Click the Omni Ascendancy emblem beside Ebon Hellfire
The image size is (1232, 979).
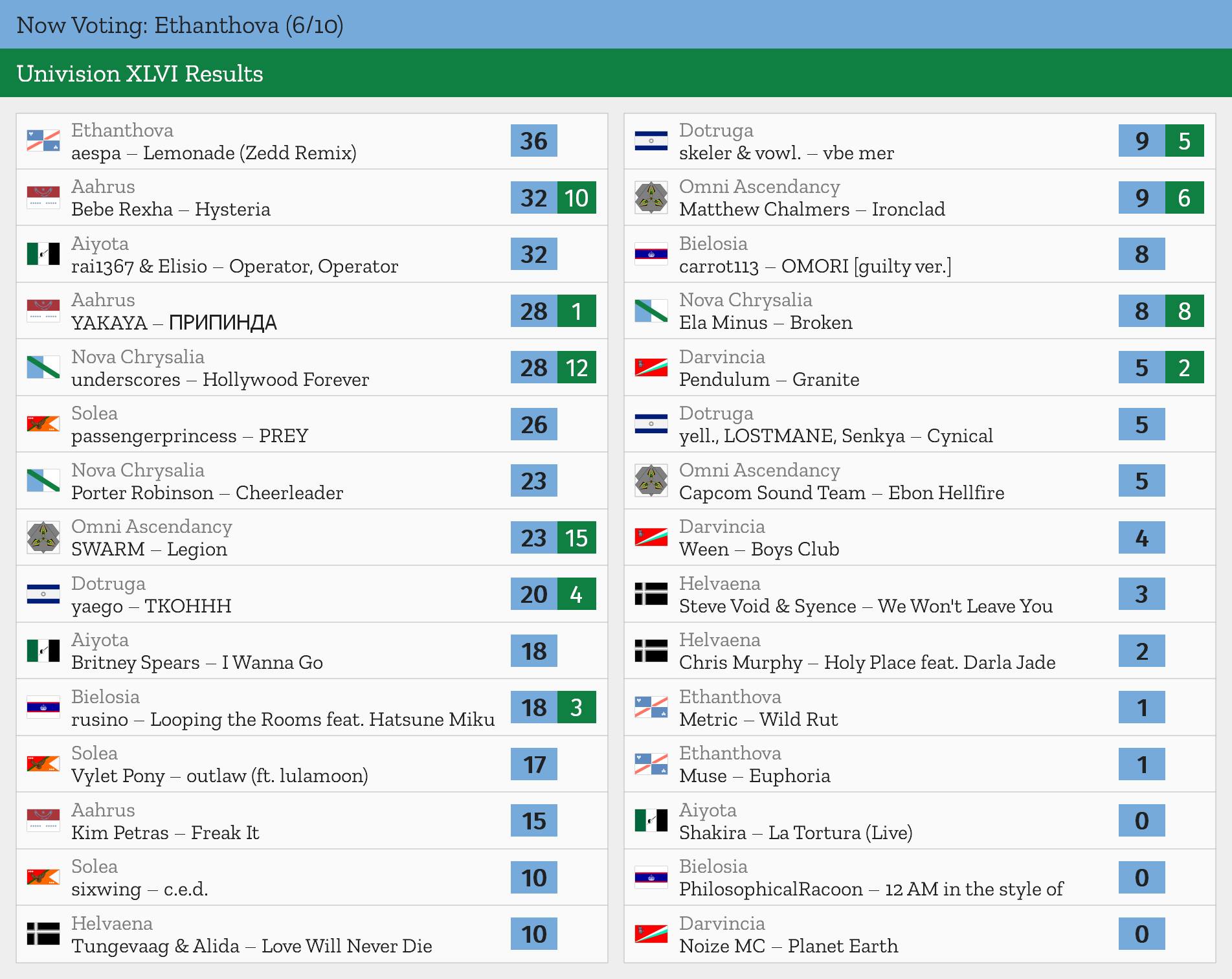point(651,481)
